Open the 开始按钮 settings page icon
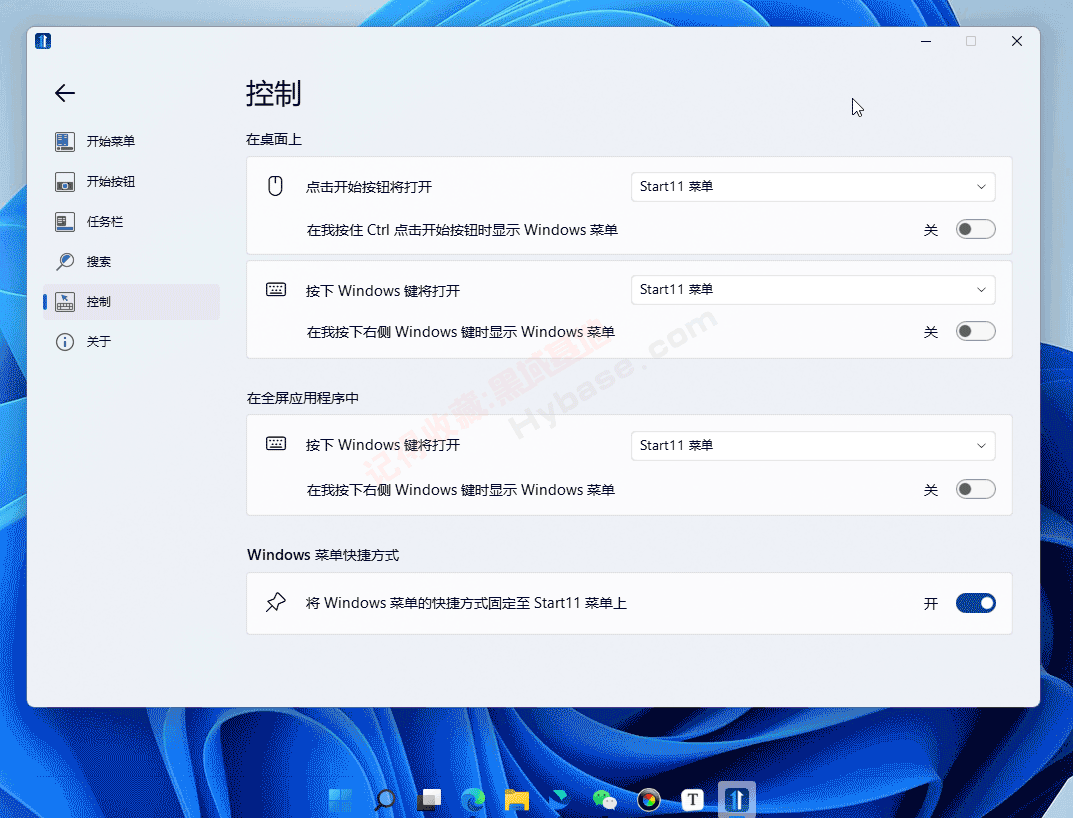 [64, 181]
